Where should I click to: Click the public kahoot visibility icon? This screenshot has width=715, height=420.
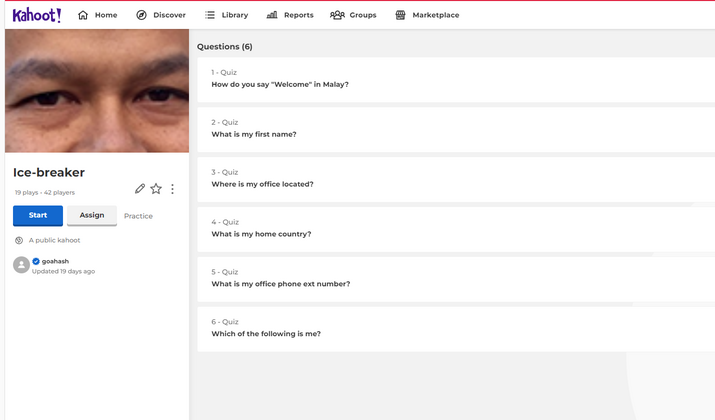[19, 240]
